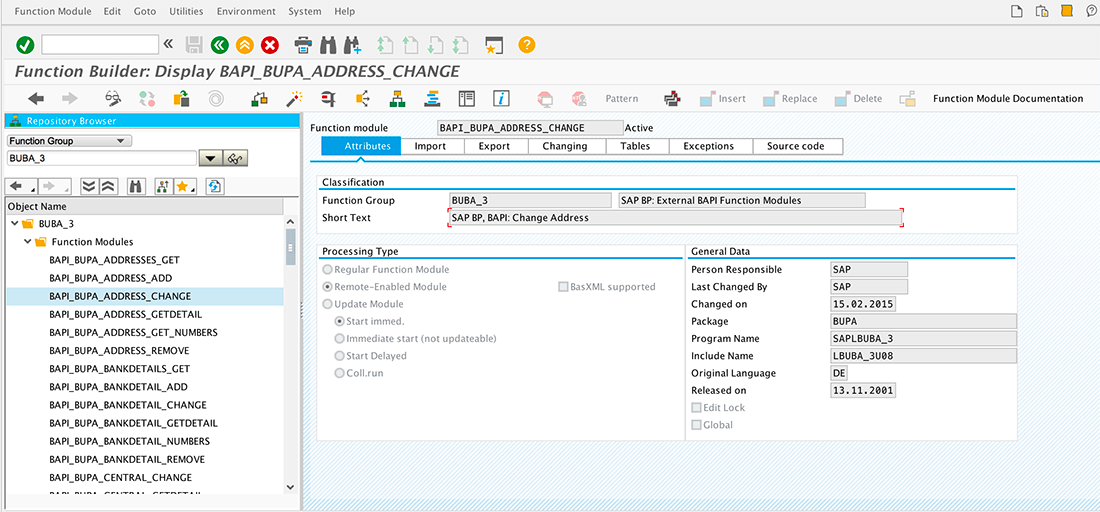
Task: Click the Save diskette icon
Action: click(x=194, y=44)
